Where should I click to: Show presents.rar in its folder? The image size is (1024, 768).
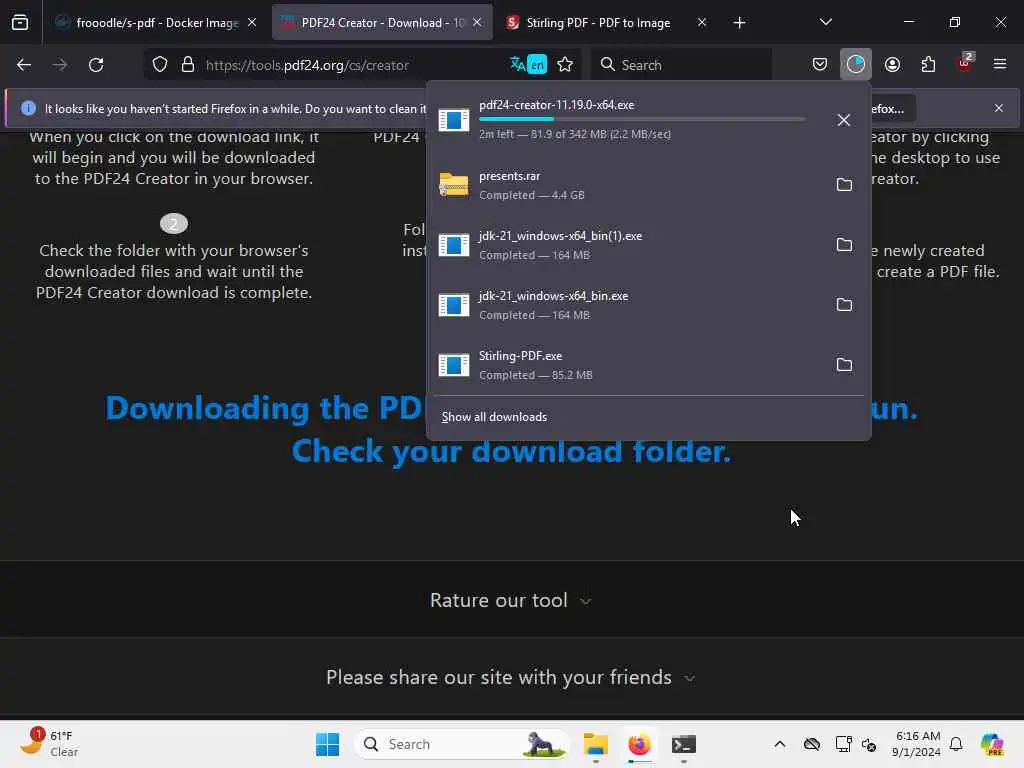coord(844,185)
